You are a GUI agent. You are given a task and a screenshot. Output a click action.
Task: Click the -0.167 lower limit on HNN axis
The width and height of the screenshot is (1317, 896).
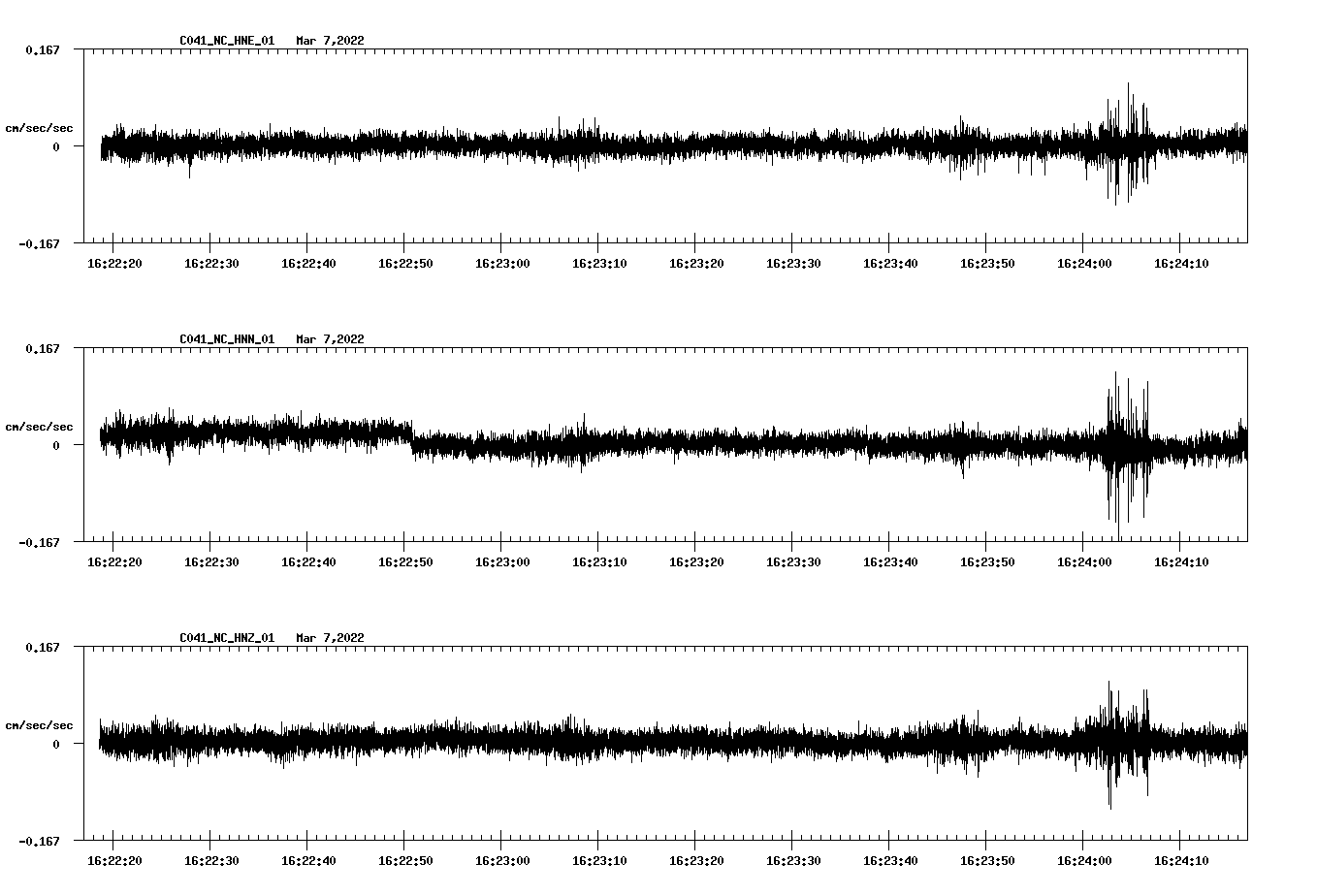click(39, 542)
